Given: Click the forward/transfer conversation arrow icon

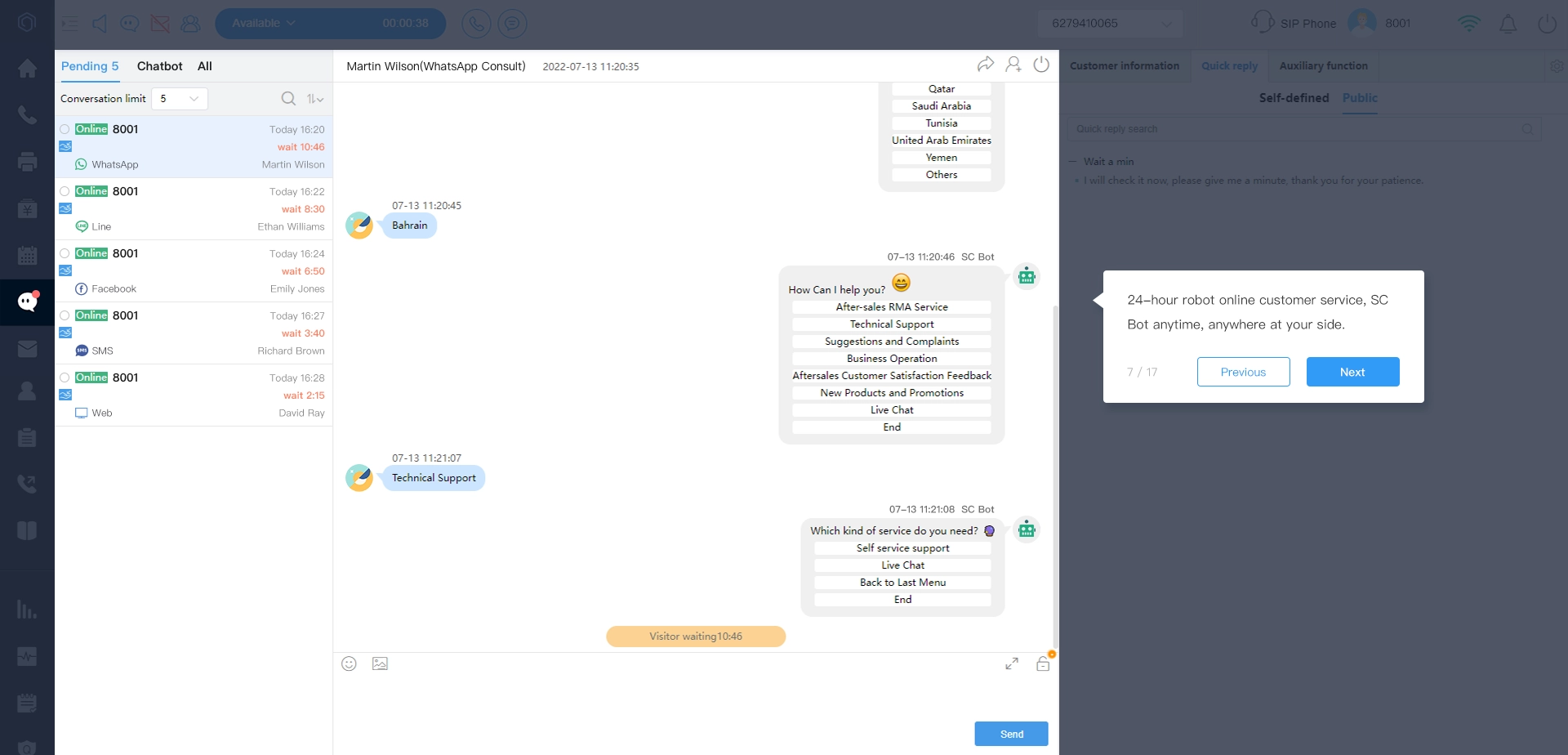Looking at the screenshot, I should point(986,65).
